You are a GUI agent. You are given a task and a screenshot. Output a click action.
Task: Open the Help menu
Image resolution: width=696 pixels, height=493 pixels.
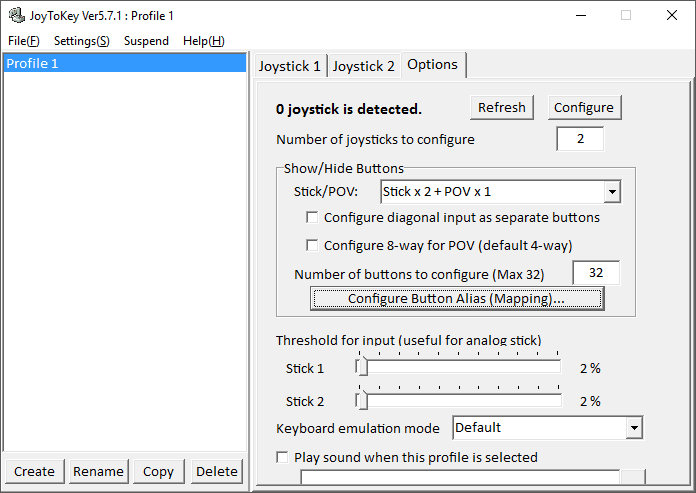click(x=204, y=41)
